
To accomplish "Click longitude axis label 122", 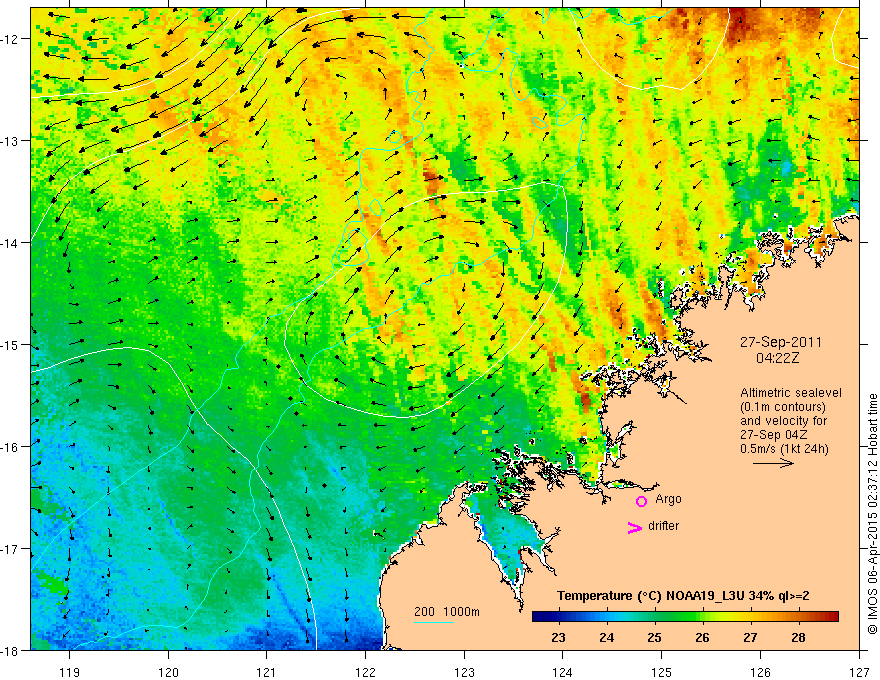I will pos(365,672).
